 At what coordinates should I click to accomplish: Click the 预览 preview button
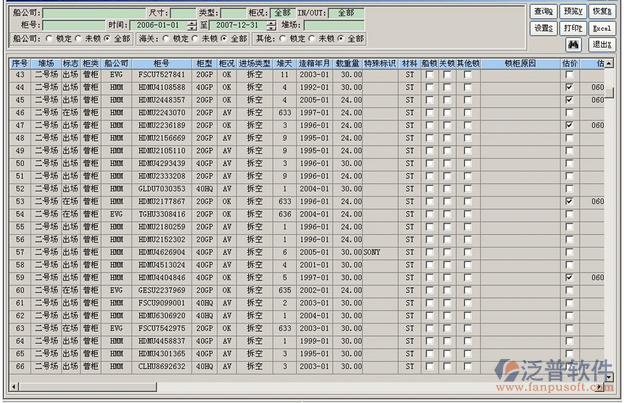(572, 11)
